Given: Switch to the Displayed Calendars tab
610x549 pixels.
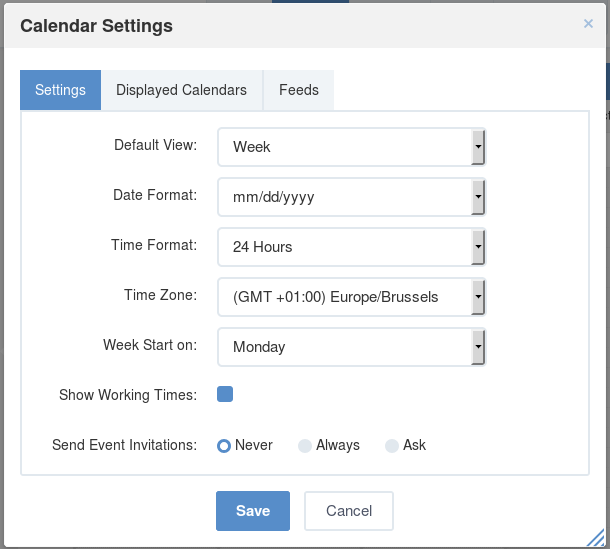Looking at the screenshot, I should pyautogui.click(x=182, y=90).
